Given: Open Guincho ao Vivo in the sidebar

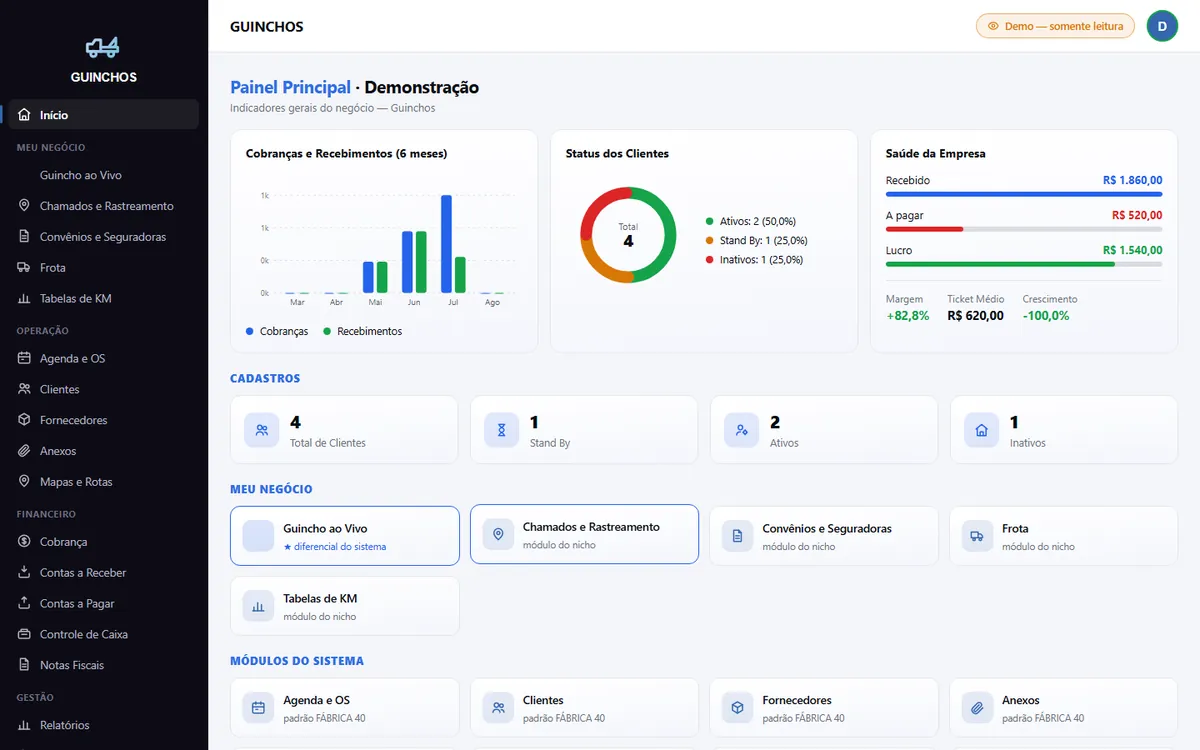Looking at the screenshot, I should [x=104, y=175].
